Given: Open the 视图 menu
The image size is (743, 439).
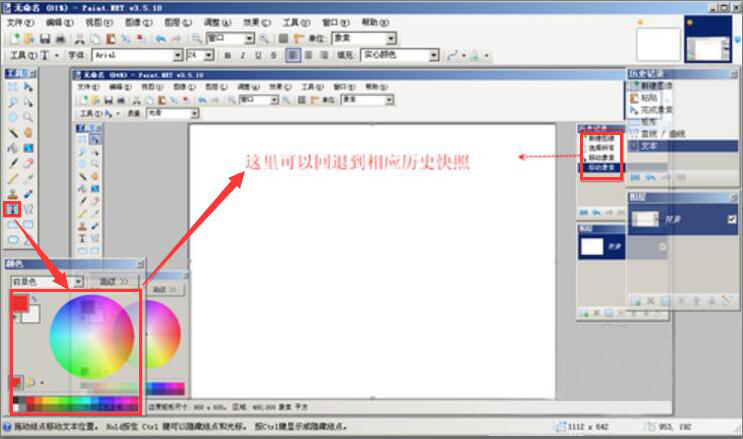Looking at the screenshot, I should (99, 22).
